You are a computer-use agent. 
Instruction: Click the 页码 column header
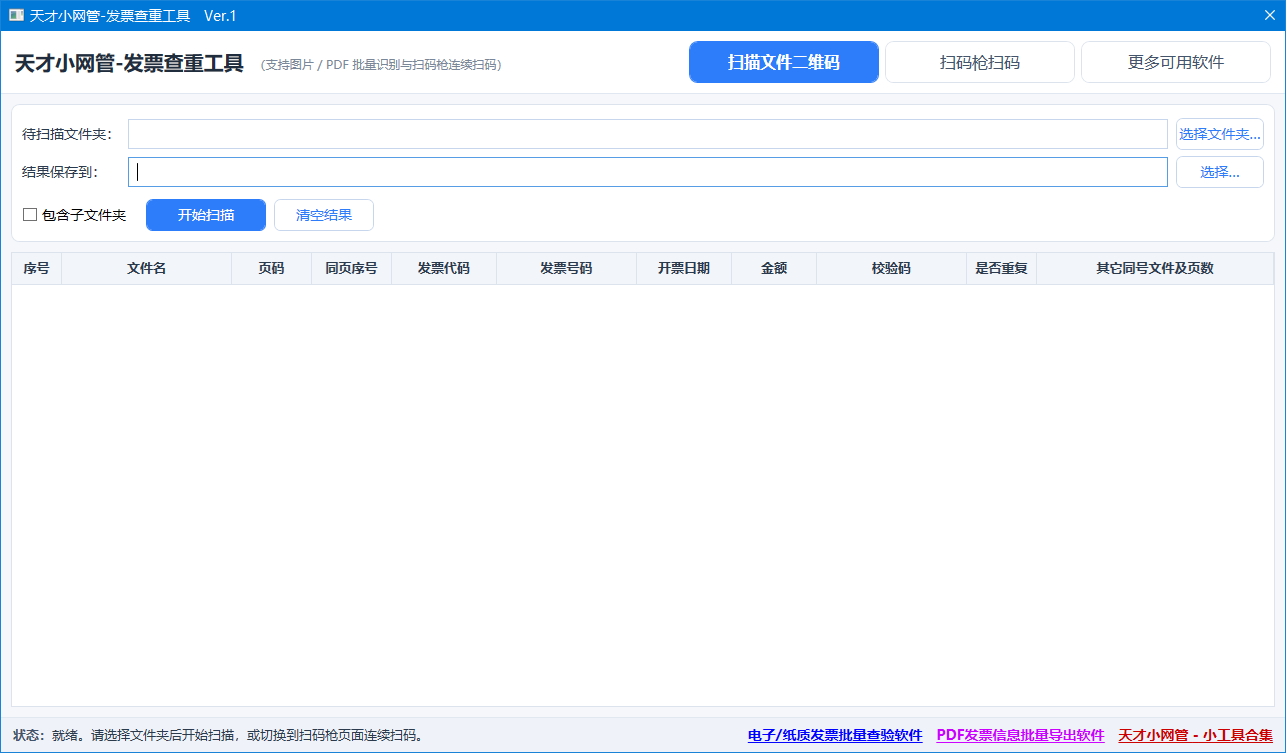(272, 269)
